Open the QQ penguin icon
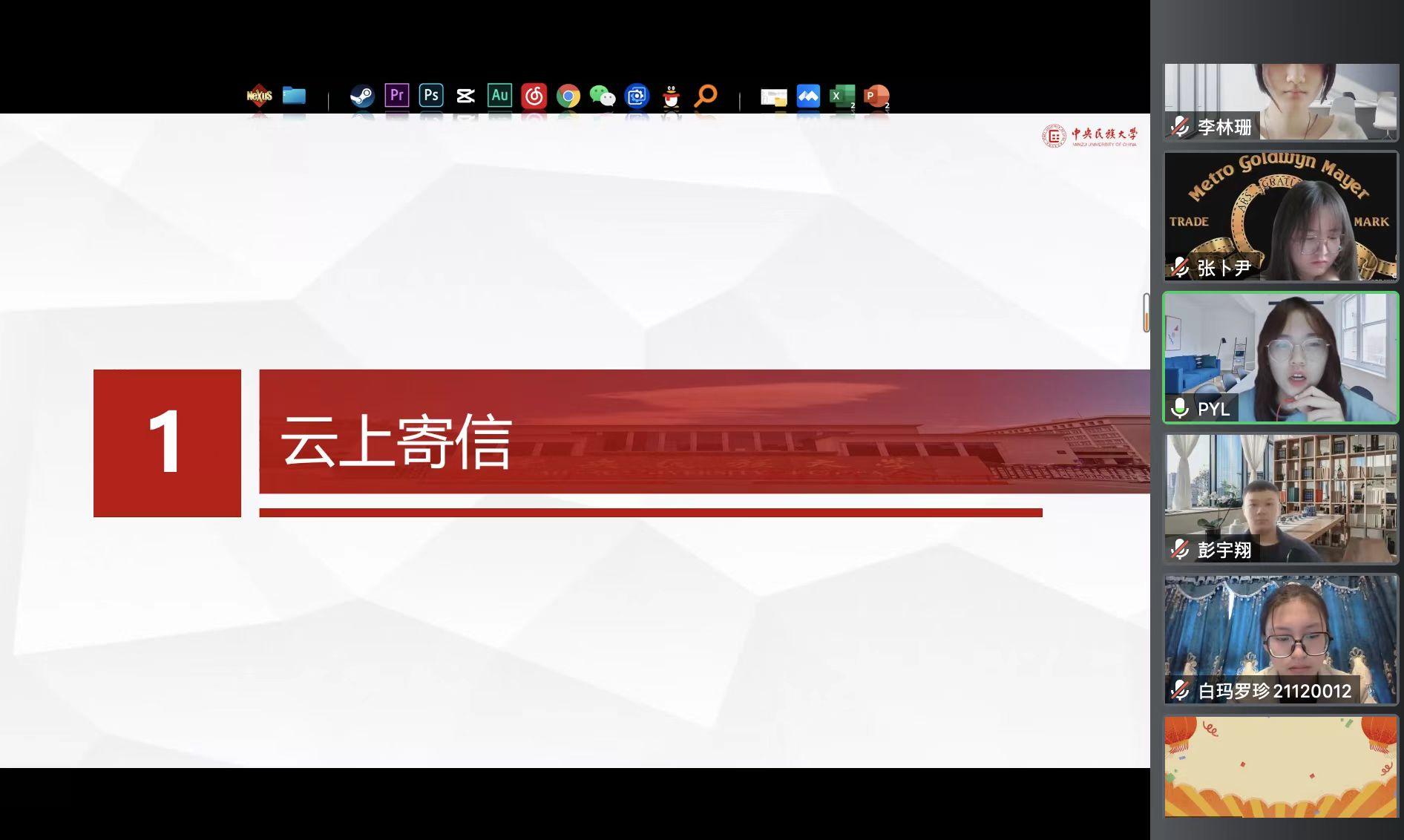This screenshot has height=840, width=1404. click(x=671, y=96)
